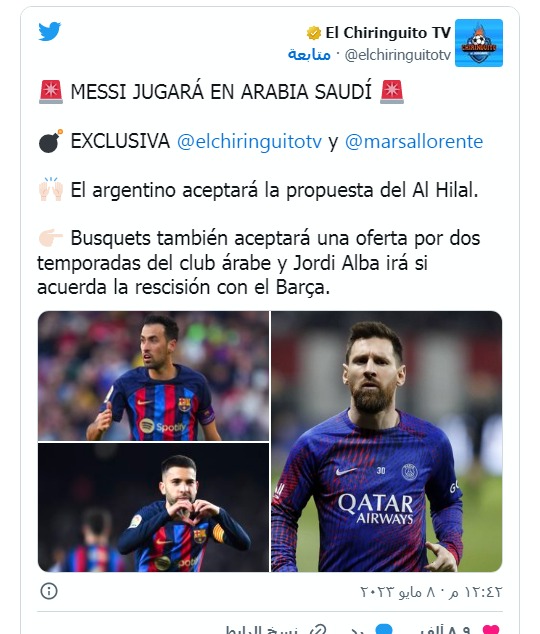540x634 pixels.
Task: Open the tweet info circle icon
Action: [x=49, y=591]
